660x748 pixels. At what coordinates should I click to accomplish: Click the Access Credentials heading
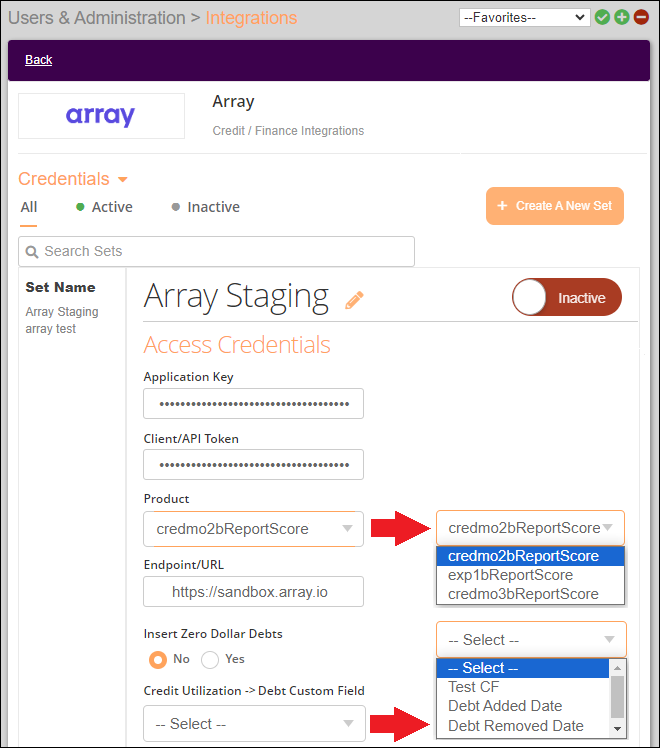pyautogui.click(x=237, y=344)
